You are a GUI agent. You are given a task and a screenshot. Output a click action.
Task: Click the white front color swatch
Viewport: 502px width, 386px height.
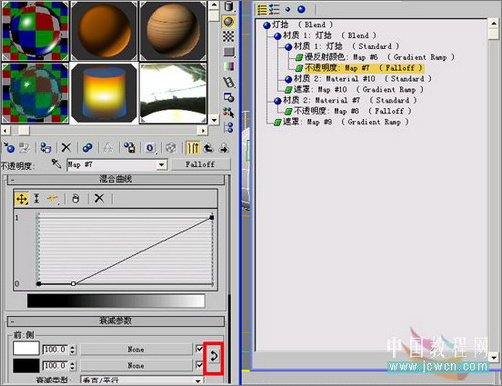[26, 349]
